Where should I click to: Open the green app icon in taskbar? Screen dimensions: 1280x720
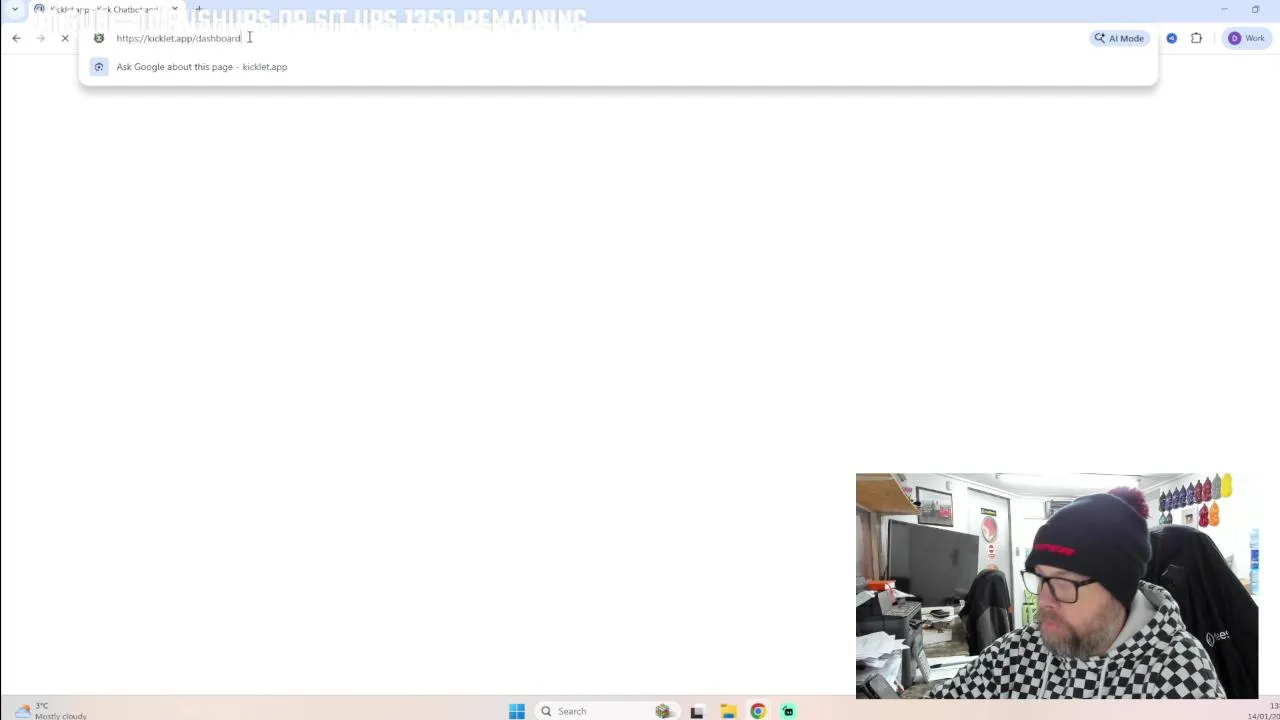(788, 711)
